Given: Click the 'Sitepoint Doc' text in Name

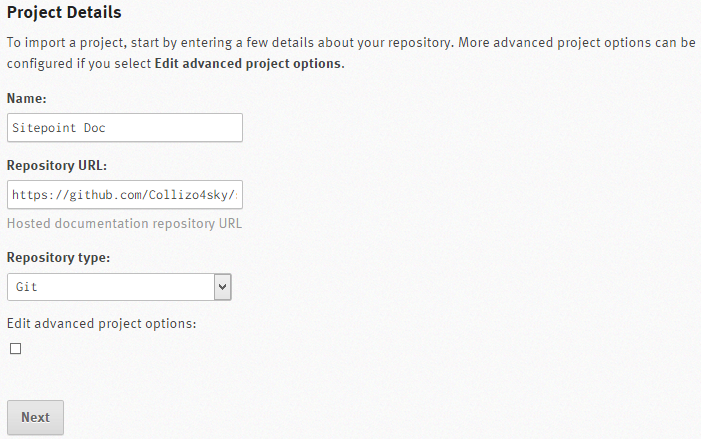Looking at the screenshot, I should click(x=59, y=128).
